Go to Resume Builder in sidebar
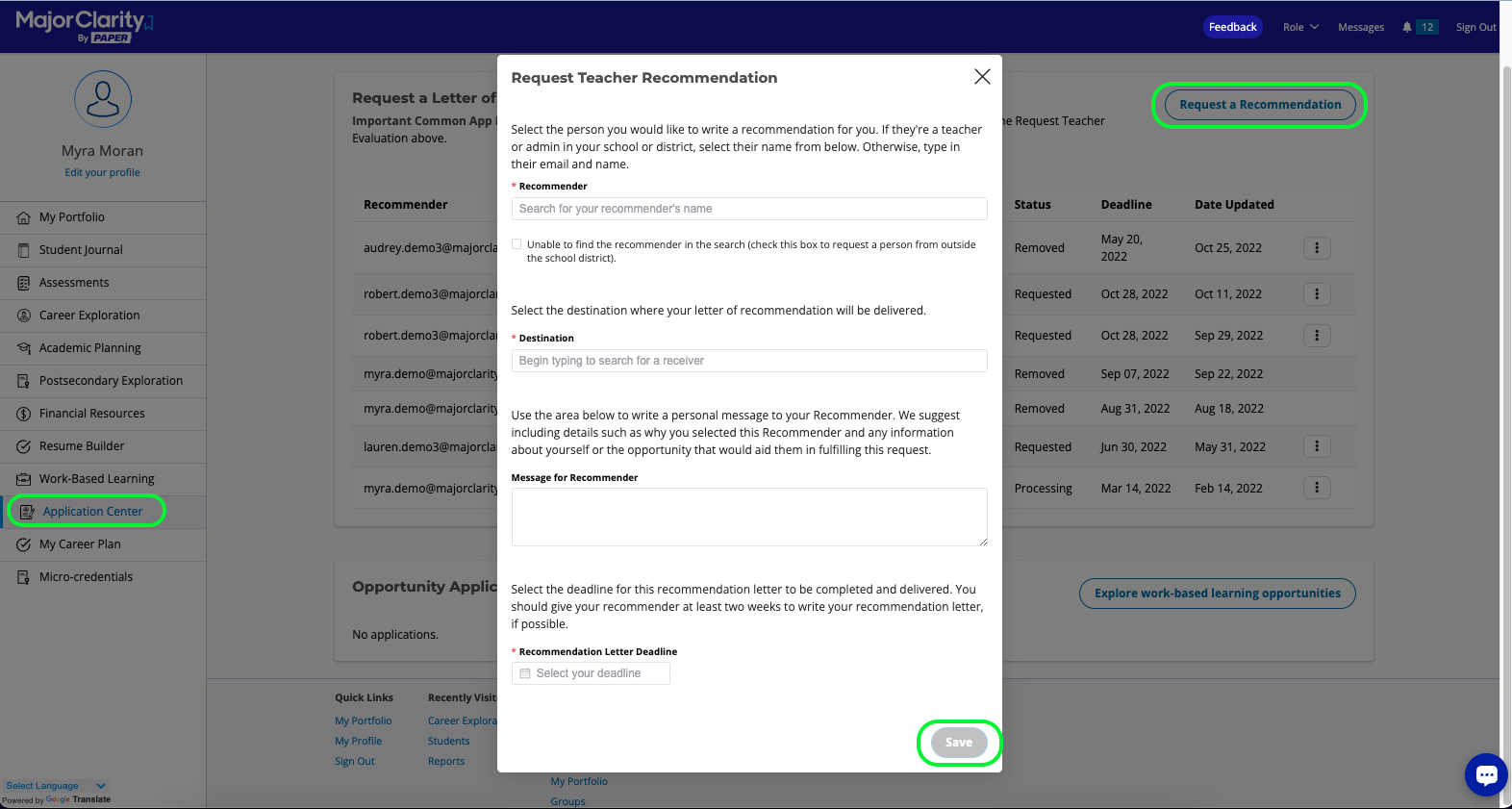This screenshot has height=809, width=1512. click(82, 446)
